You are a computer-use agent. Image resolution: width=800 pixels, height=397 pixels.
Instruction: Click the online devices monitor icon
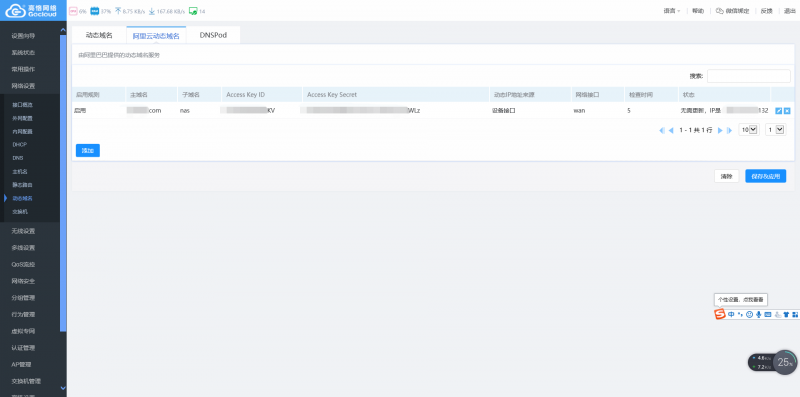click(x=193, y=11)
